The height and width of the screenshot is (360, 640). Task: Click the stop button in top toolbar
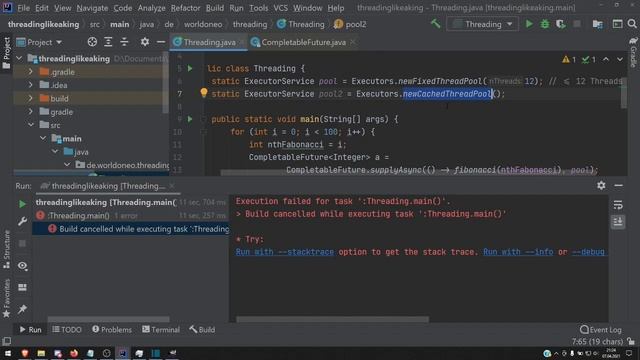pos(577,24)
